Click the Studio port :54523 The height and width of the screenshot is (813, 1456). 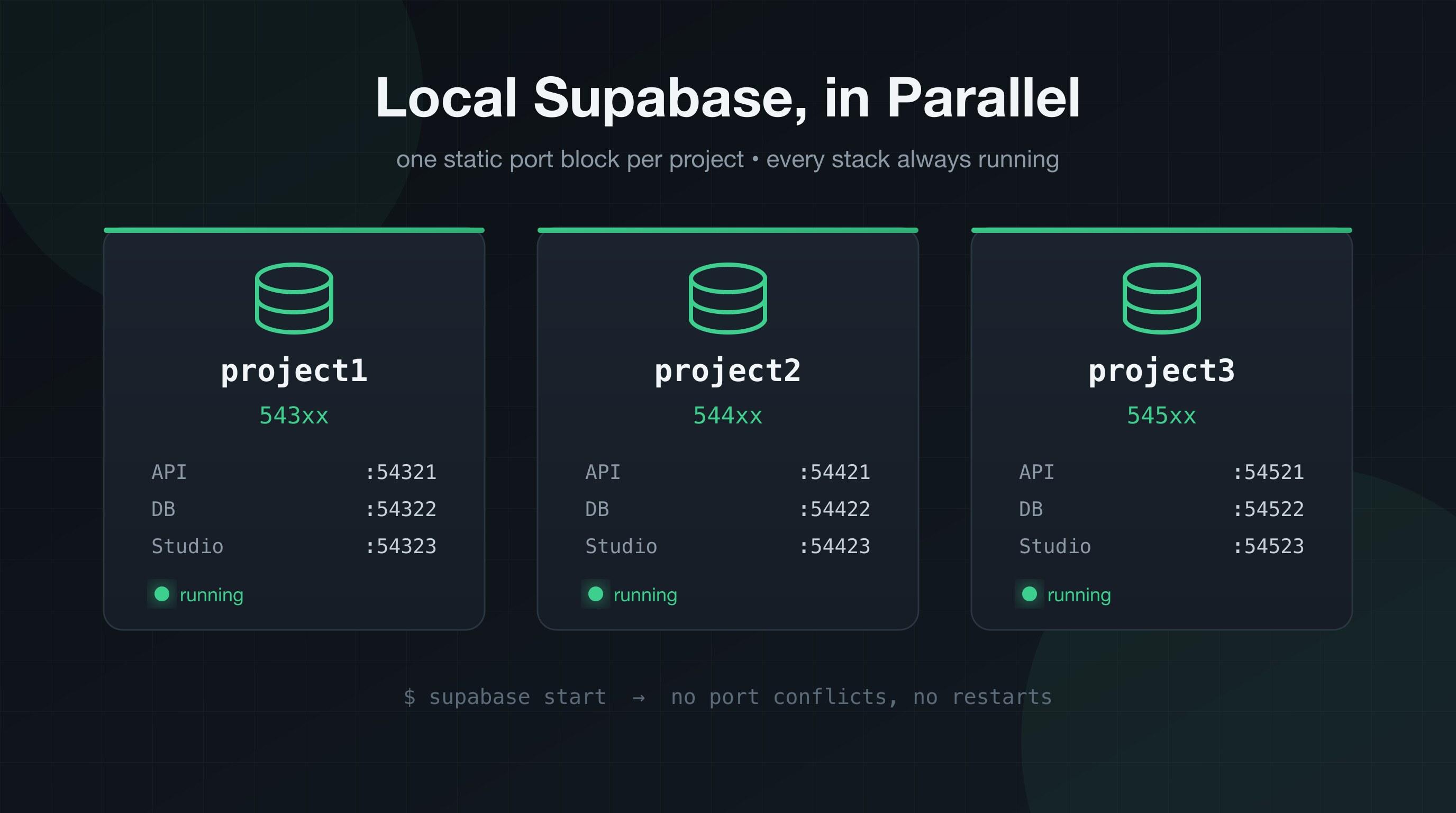tap(1268, 546)
